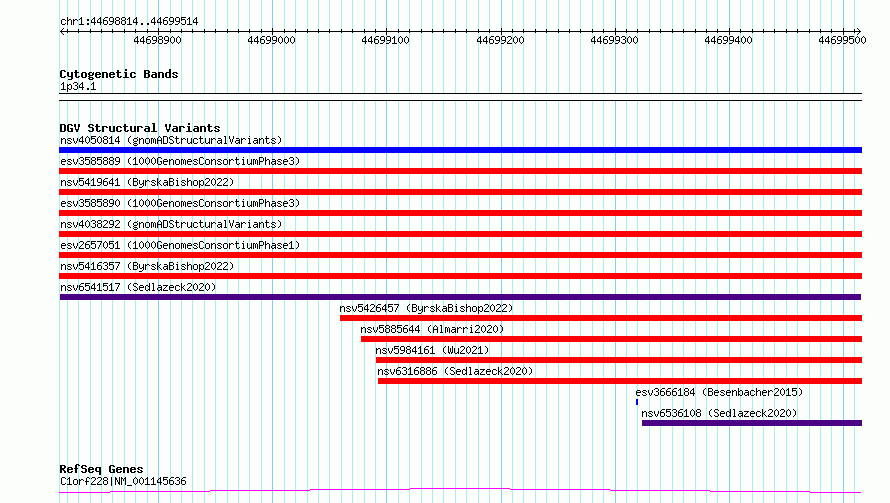The image size is (890, 503).
Task: Open the esv3585889 1000GenomesConsortiumPhase3 label
Action: click(x=180, y=161)
